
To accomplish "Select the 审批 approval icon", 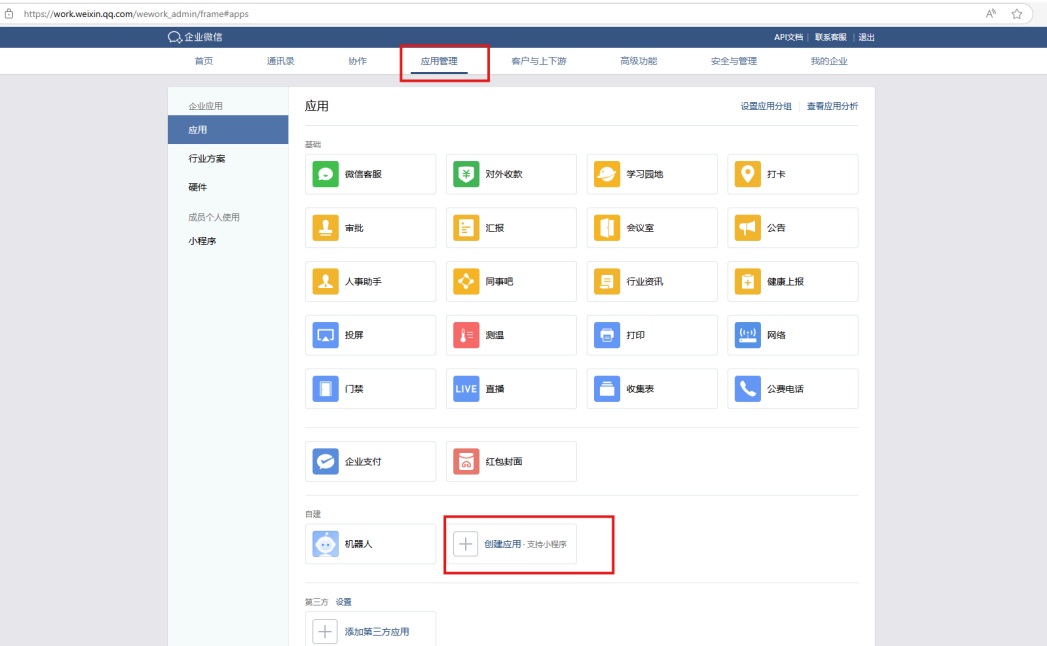I will (x=326, y=228).
